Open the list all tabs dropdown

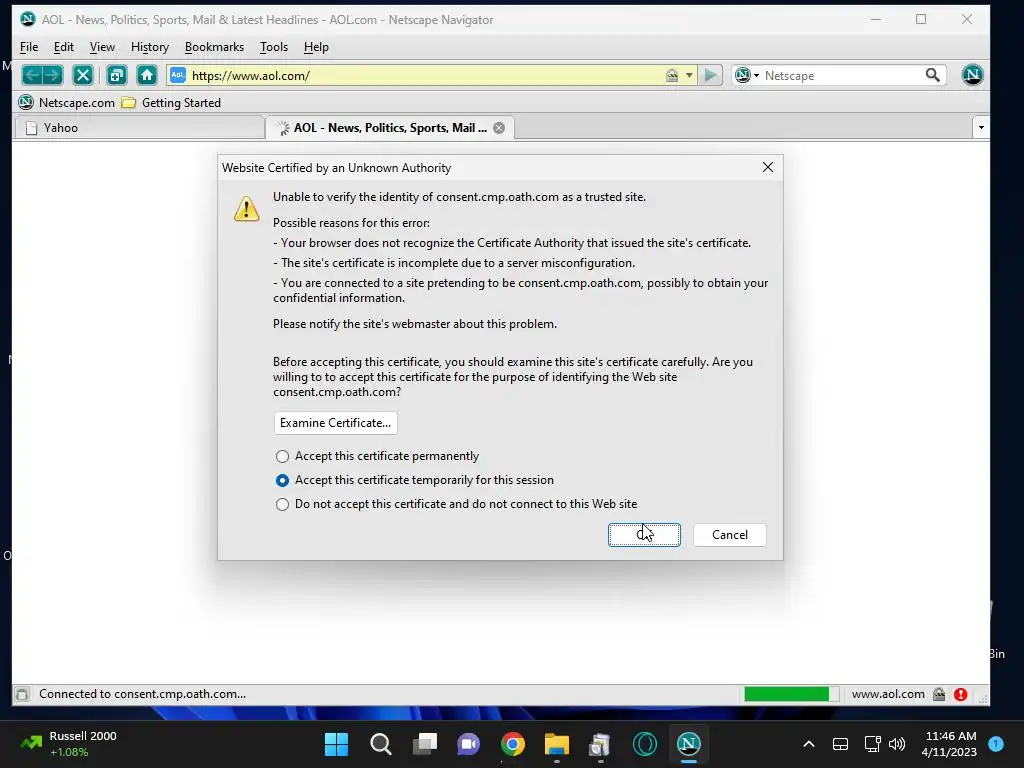pos(981,127)
